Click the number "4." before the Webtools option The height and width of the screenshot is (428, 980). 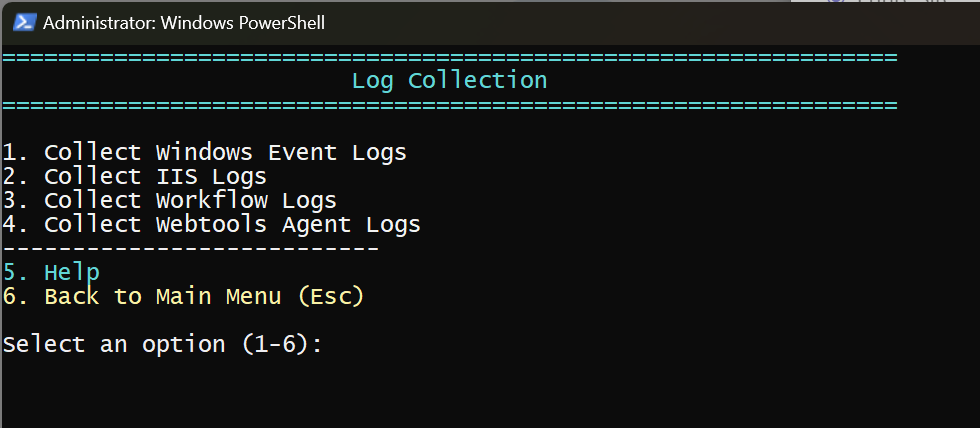16,224
